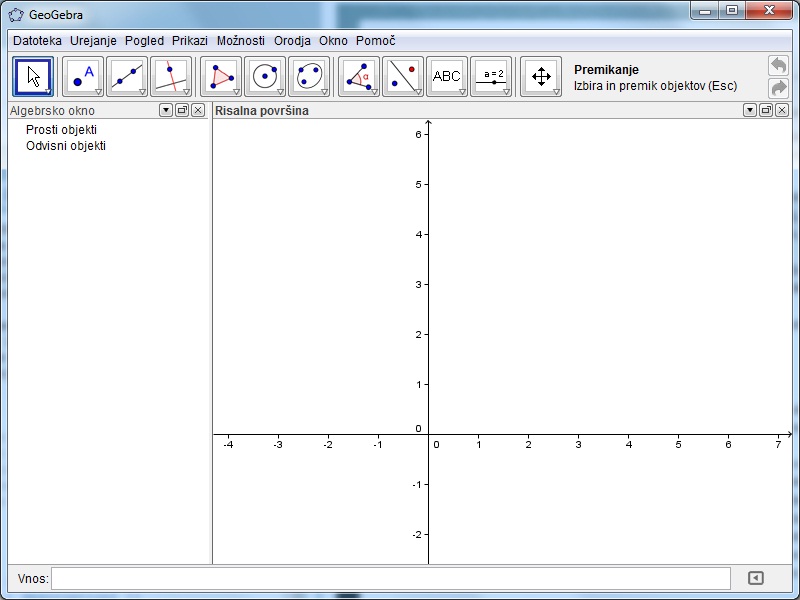The height and width of the screenshot is (600, 800).
Task: Open the Možnosti menu
Action: (241, 41)
